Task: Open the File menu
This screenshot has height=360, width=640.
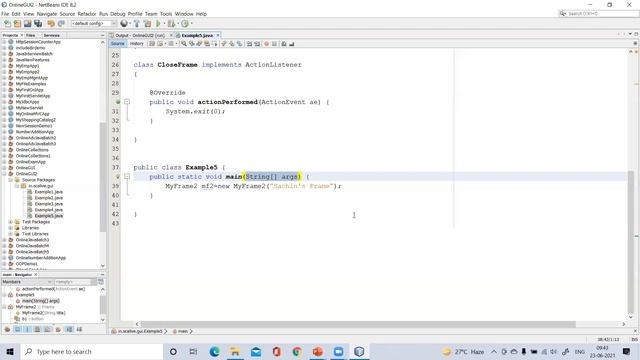Action: pyautogui.click(x=5, y=14)
